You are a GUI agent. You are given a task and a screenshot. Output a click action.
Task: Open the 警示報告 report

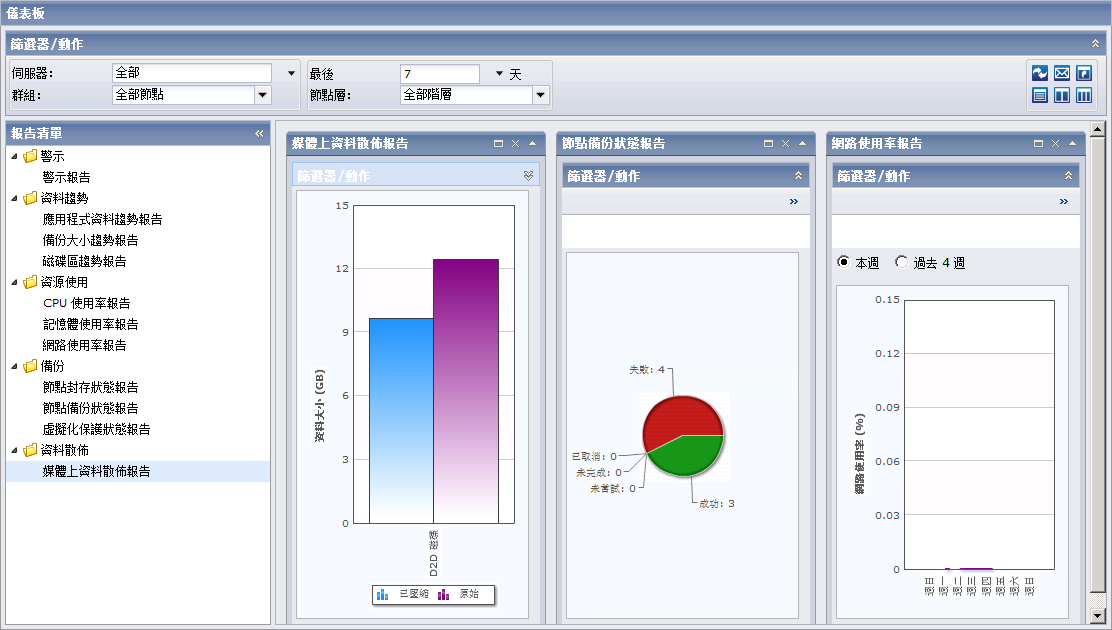67,177
